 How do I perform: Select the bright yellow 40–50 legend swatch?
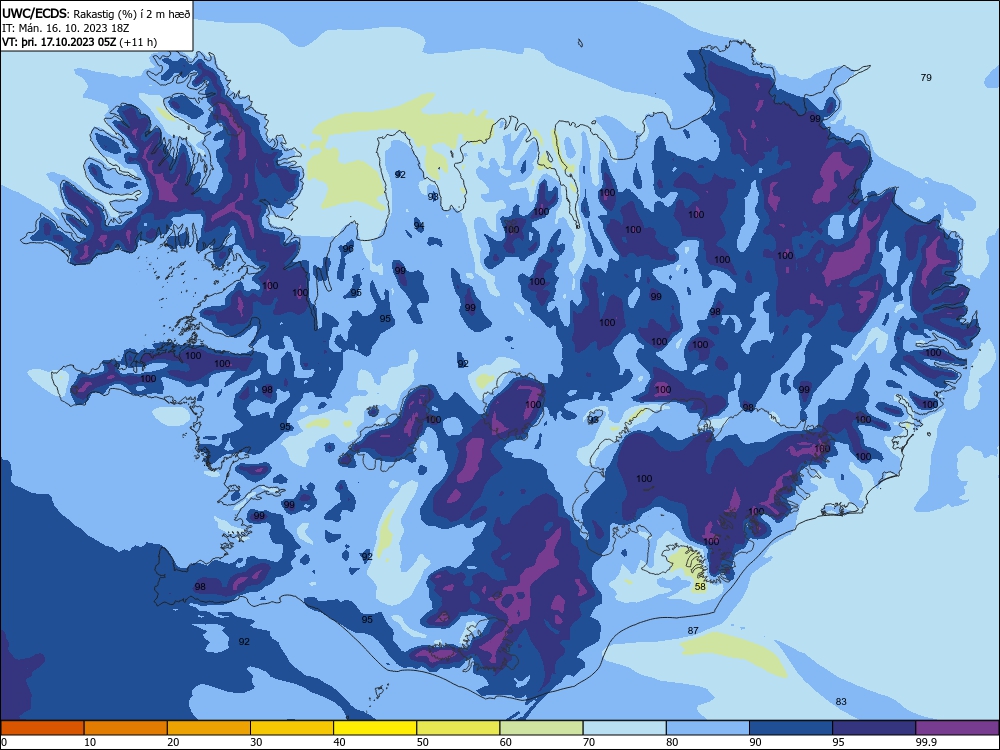tap(375, 728)
